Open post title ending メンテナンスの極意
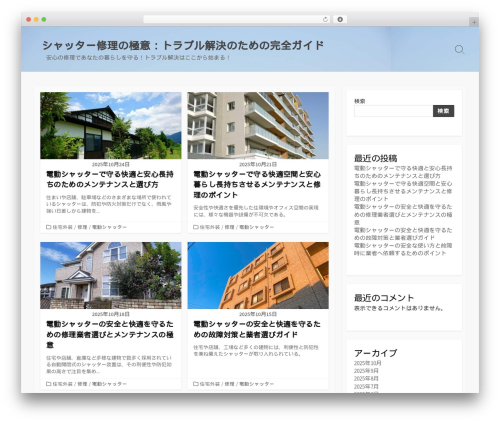The height and width of the screenshot is (423, 500). coord(110,334)
